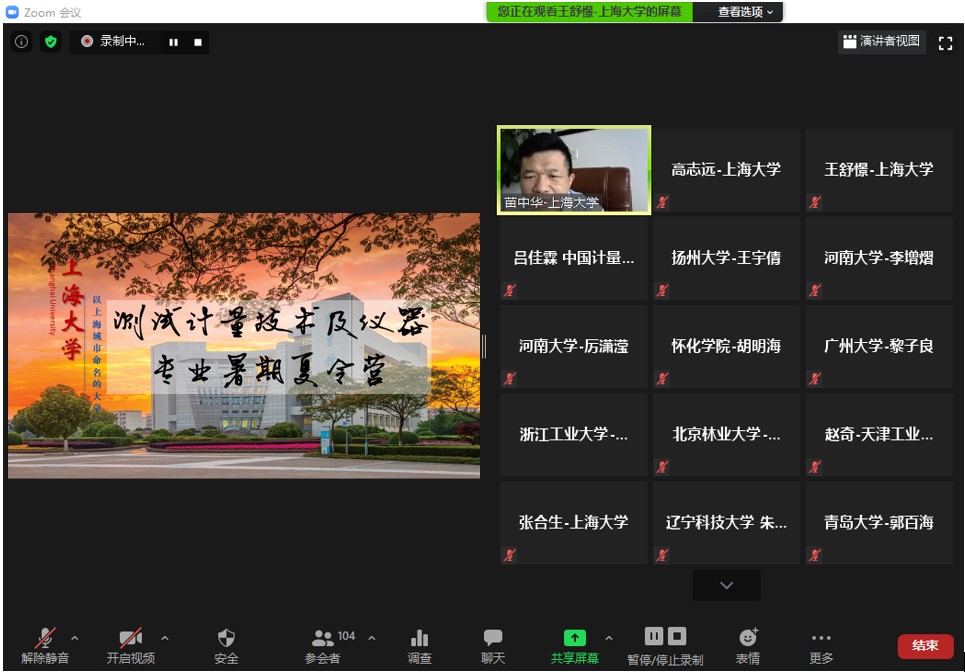The height and width of the screenshot is (672, 965).
Task: Expand audio options arrow beside microphone
Action: [x=74, y=638]
